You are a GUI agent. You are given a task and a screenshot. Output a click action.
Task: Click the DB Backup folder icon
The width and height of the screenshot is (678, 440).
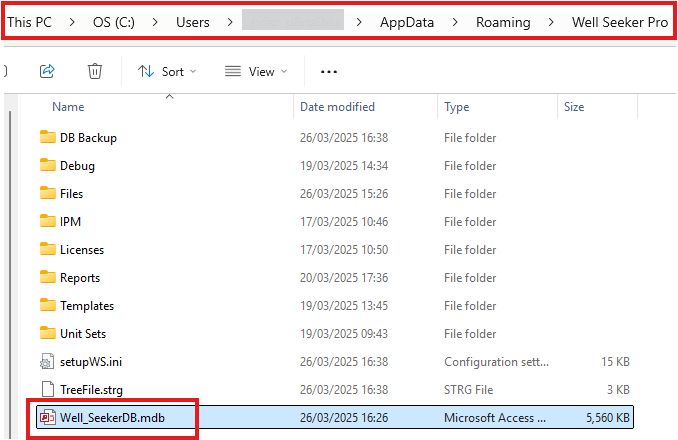pos(47,138)
